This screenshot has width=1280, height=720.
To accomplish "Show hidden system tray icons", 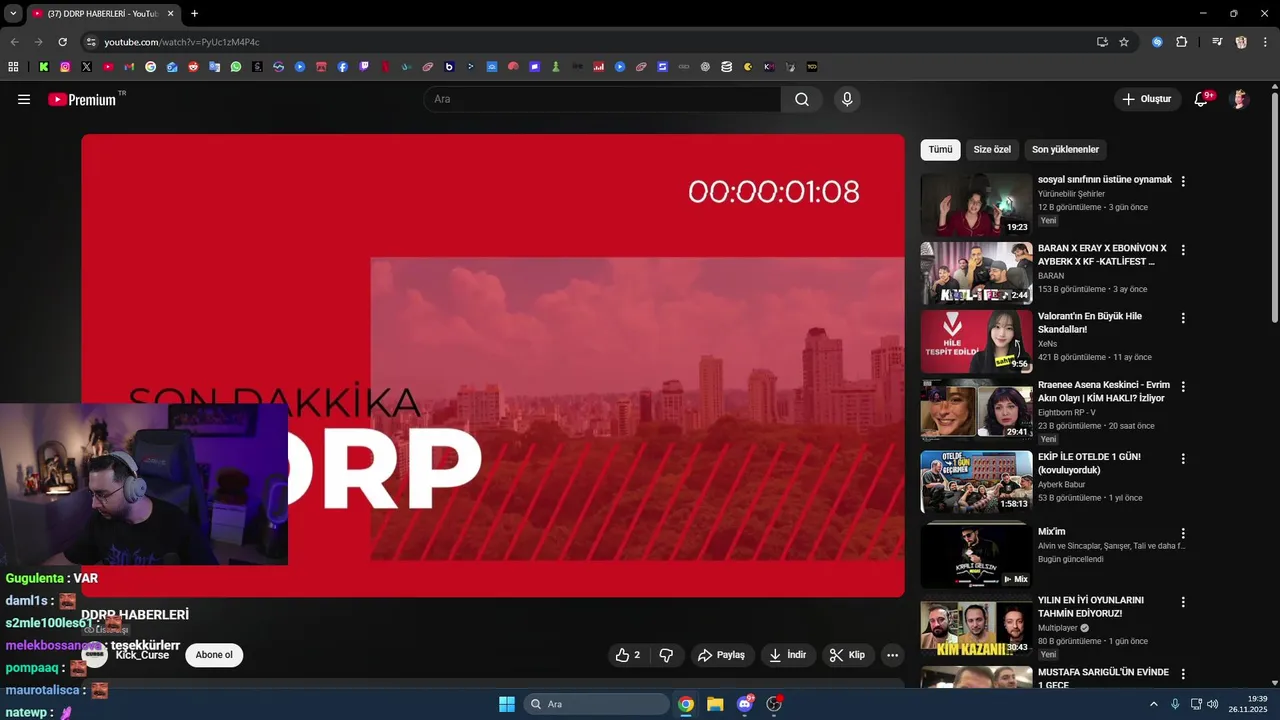I will click(1153, 704).
